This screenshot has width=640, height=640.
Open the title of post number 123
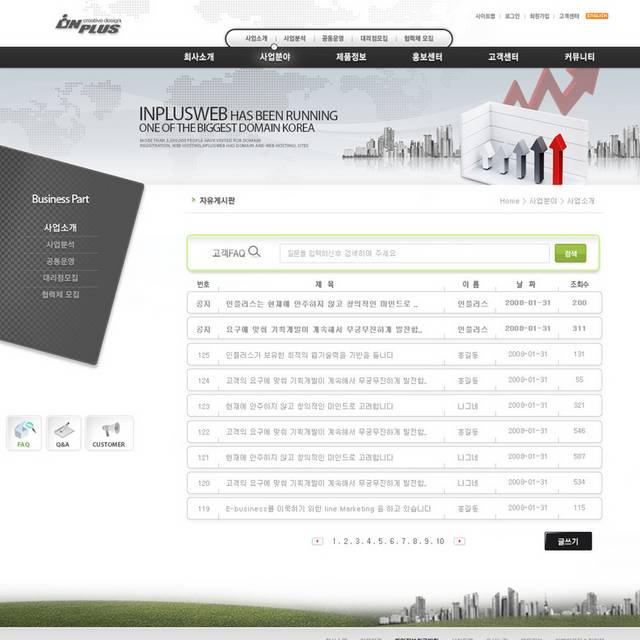click(309, 407)
